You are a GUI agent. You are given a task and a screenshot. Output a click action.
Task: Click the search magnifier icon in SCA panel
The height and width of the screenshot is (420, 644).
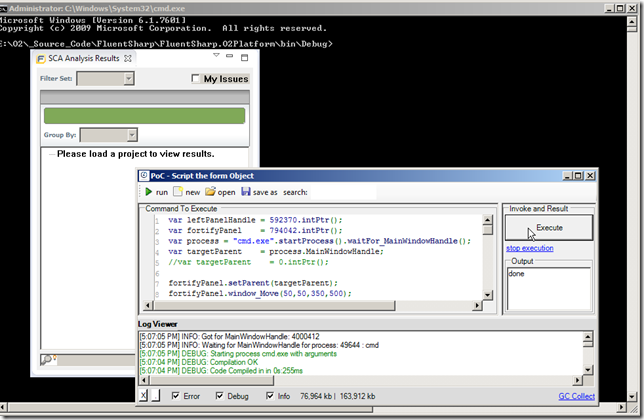[46, 360]
